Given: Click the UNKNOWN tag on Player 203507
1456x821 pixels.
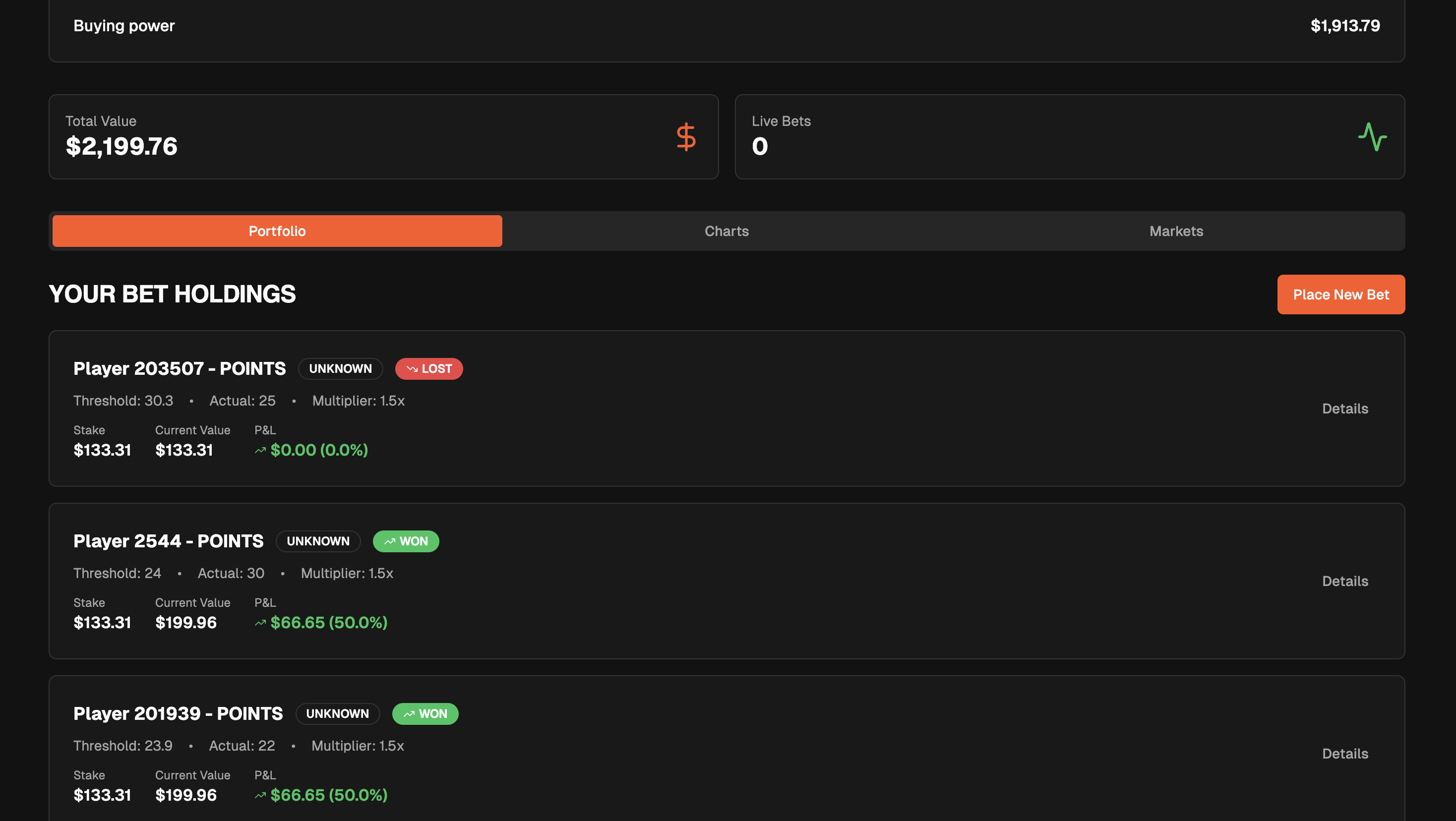Looking at the screenshot, I should [x=340, y=368].
